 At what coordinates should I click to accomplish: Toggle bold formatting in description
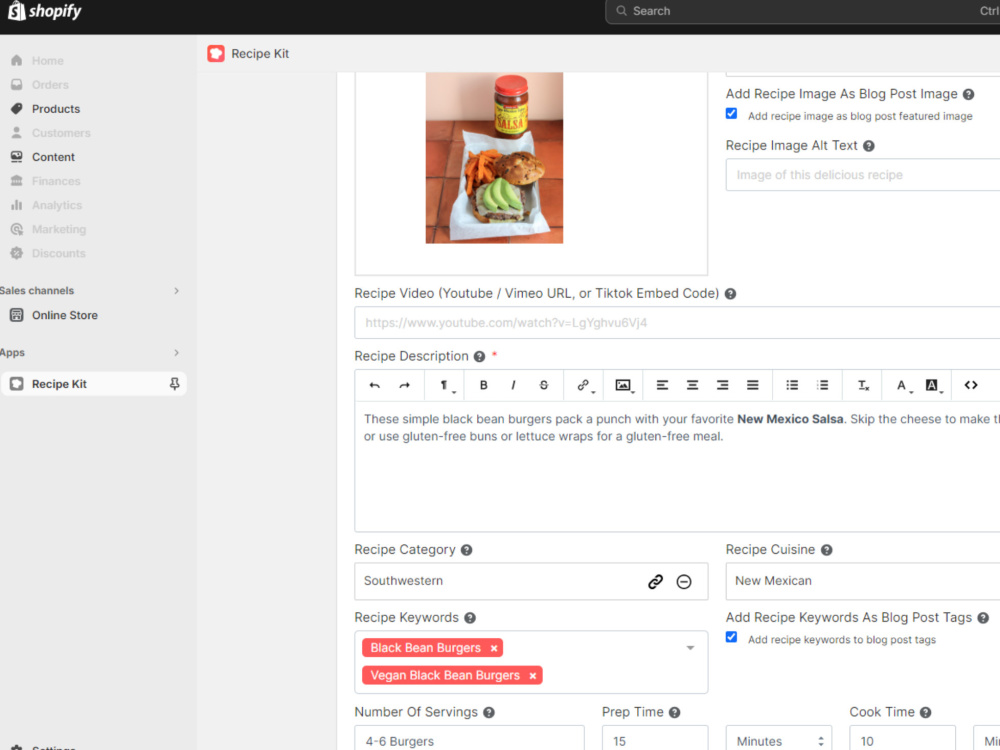[x=483, y=385]
